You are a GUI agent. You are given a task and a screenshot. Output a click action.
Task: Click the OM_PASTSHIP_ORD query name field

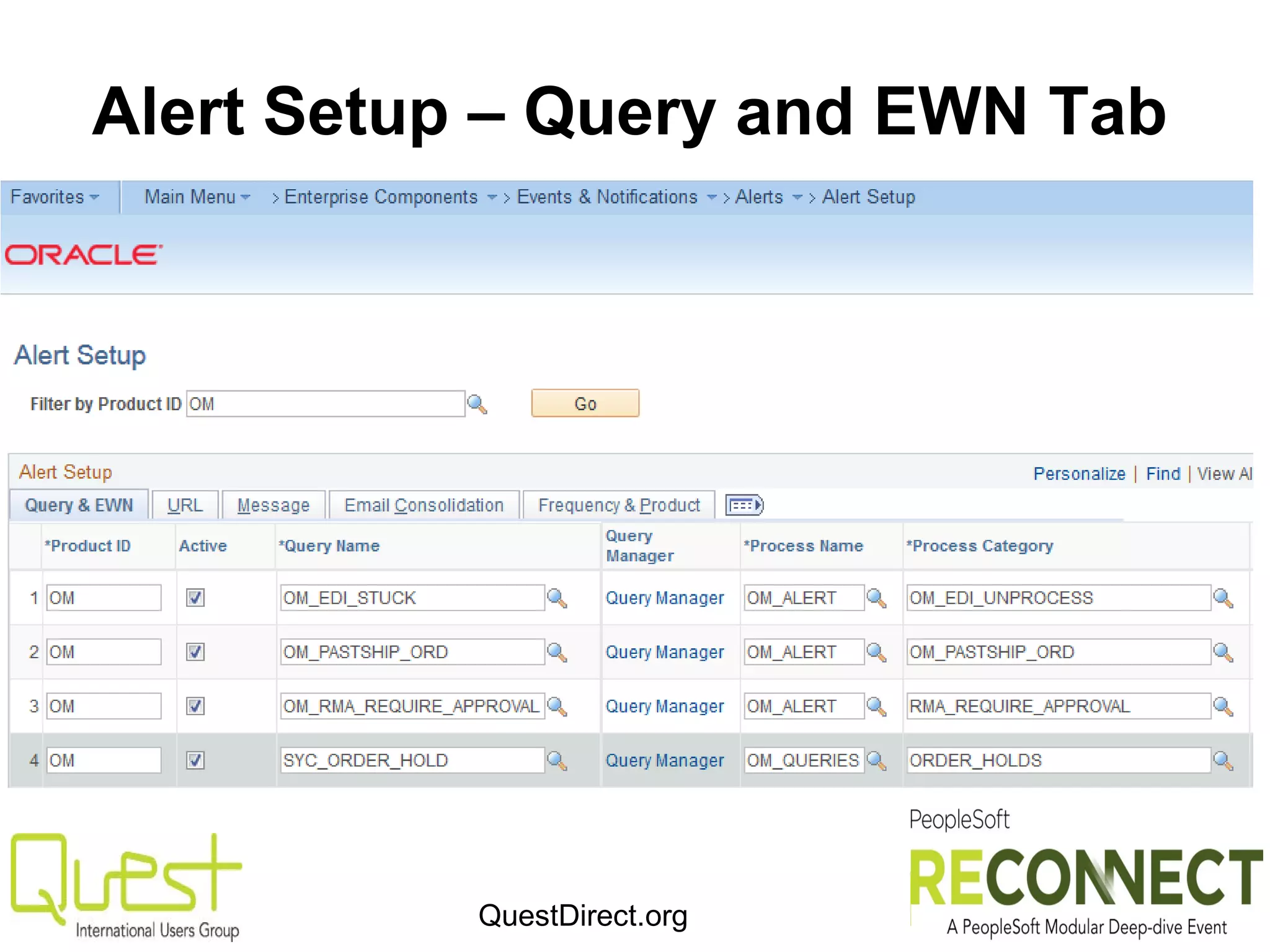coord(412,652)
